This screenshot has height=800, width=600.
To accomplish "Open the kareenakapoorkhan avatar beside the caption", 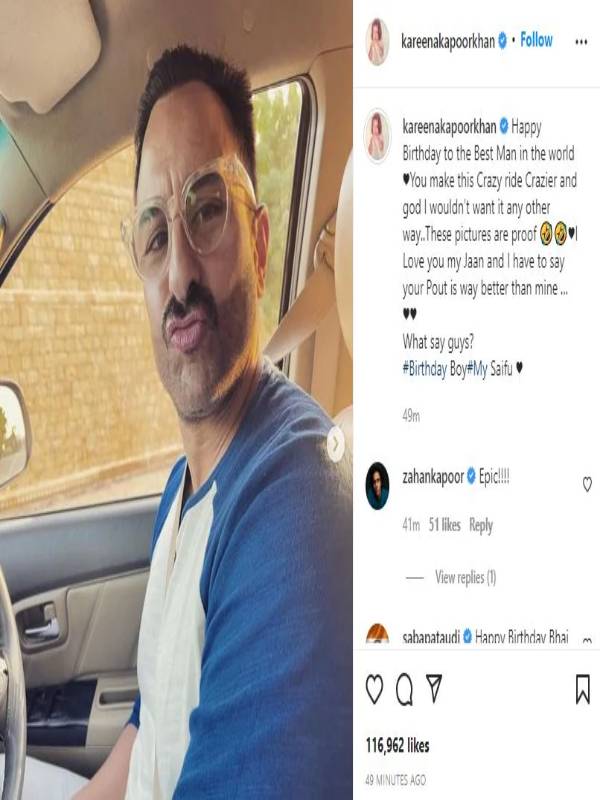I will point(377,136).
